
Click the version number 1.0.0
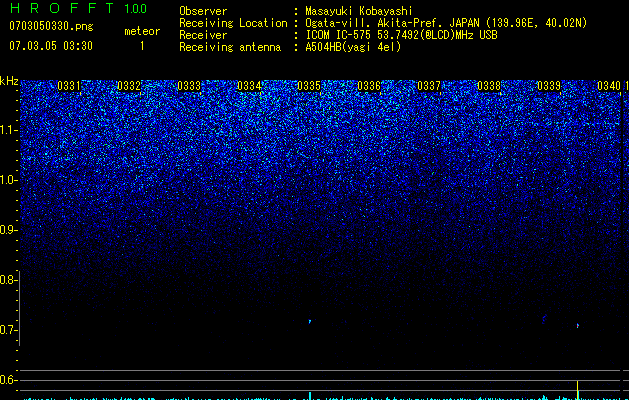click(x=136, y=8)
